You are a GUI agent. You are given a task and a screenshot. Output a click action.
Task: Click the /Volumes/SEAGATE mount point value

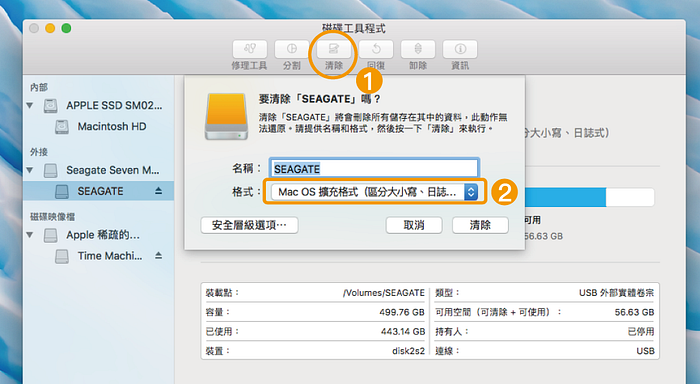point(383,293)
